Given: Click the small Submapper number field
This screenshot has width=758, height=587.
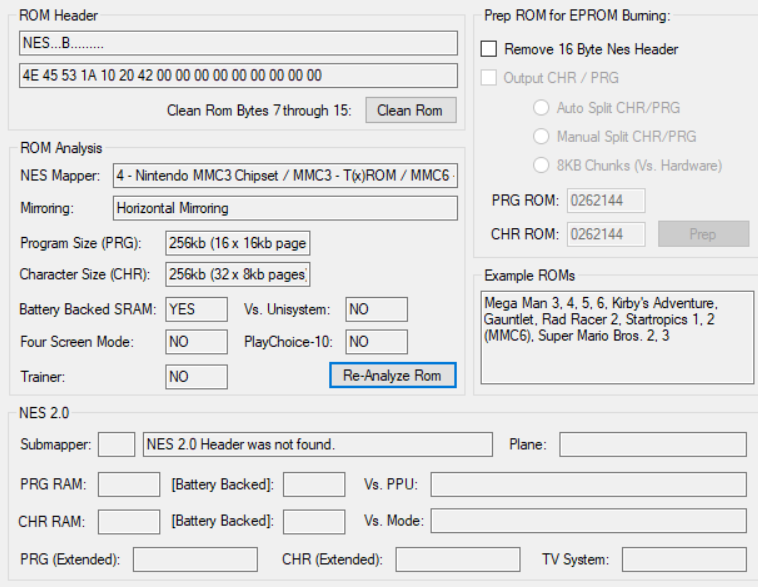Looking at the screenshot, I should 117,444.
